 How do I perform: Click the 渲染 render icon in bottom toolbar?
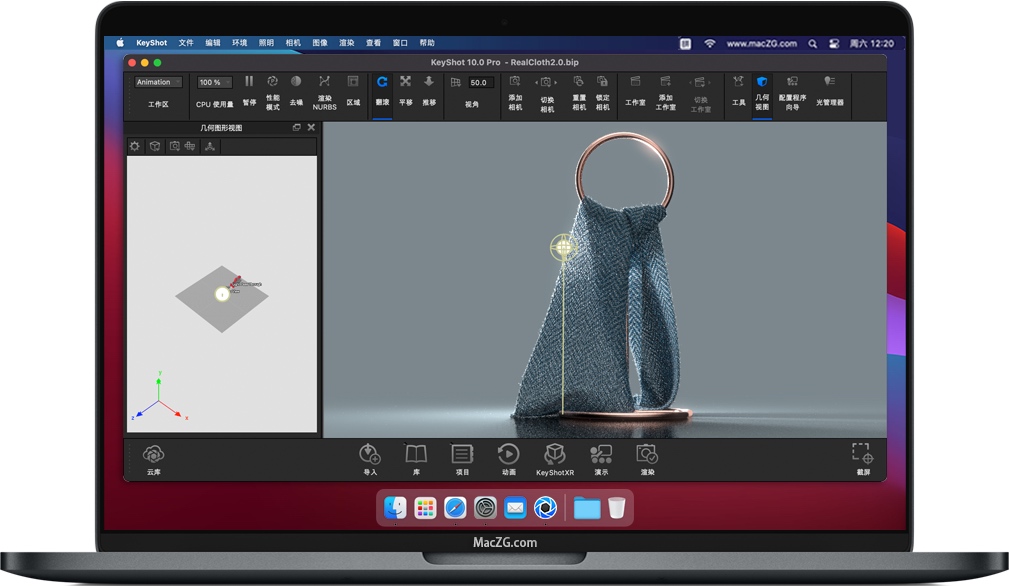tap(647, 455)
